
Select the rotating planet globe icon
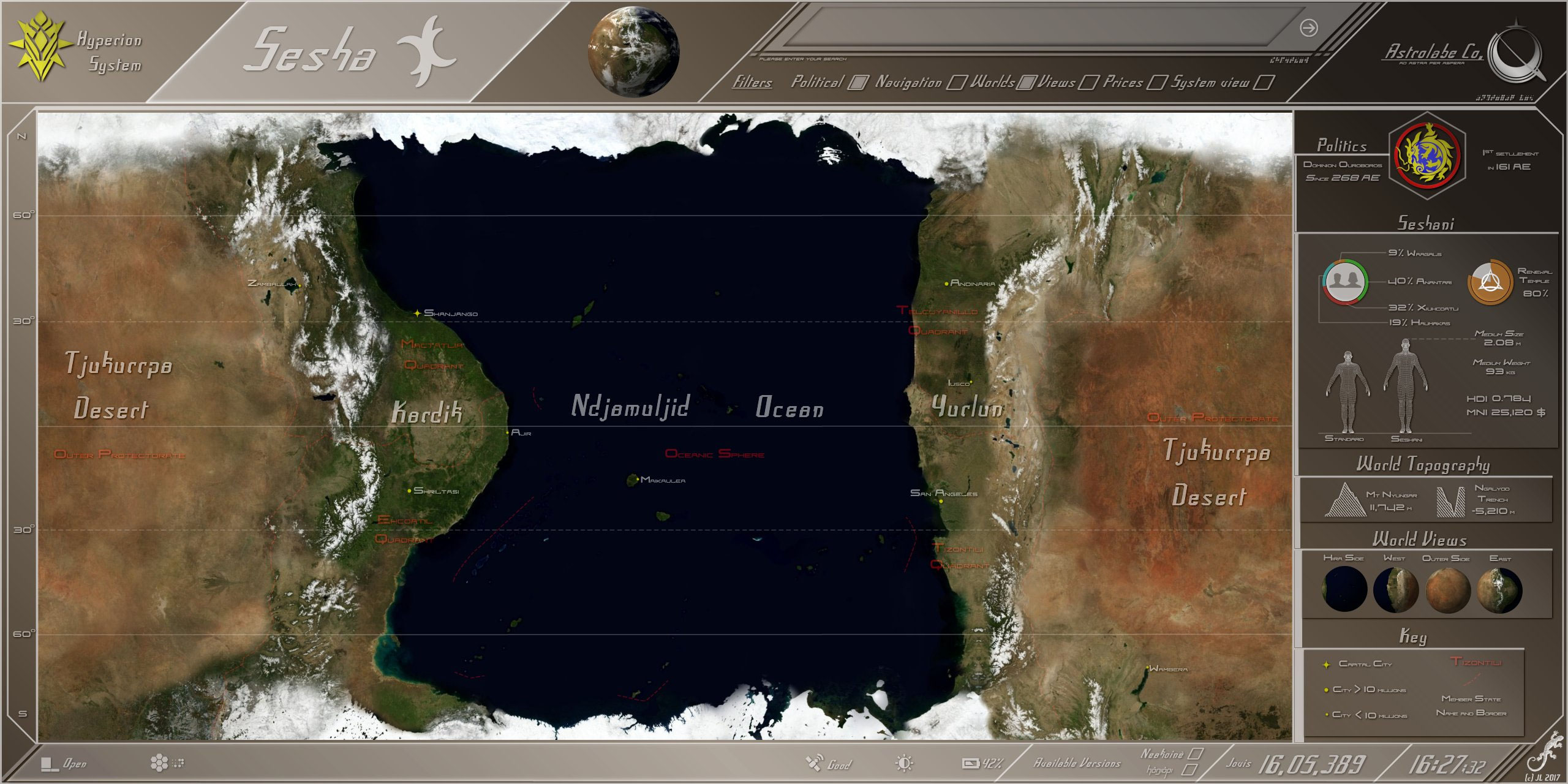click(634, 52)
